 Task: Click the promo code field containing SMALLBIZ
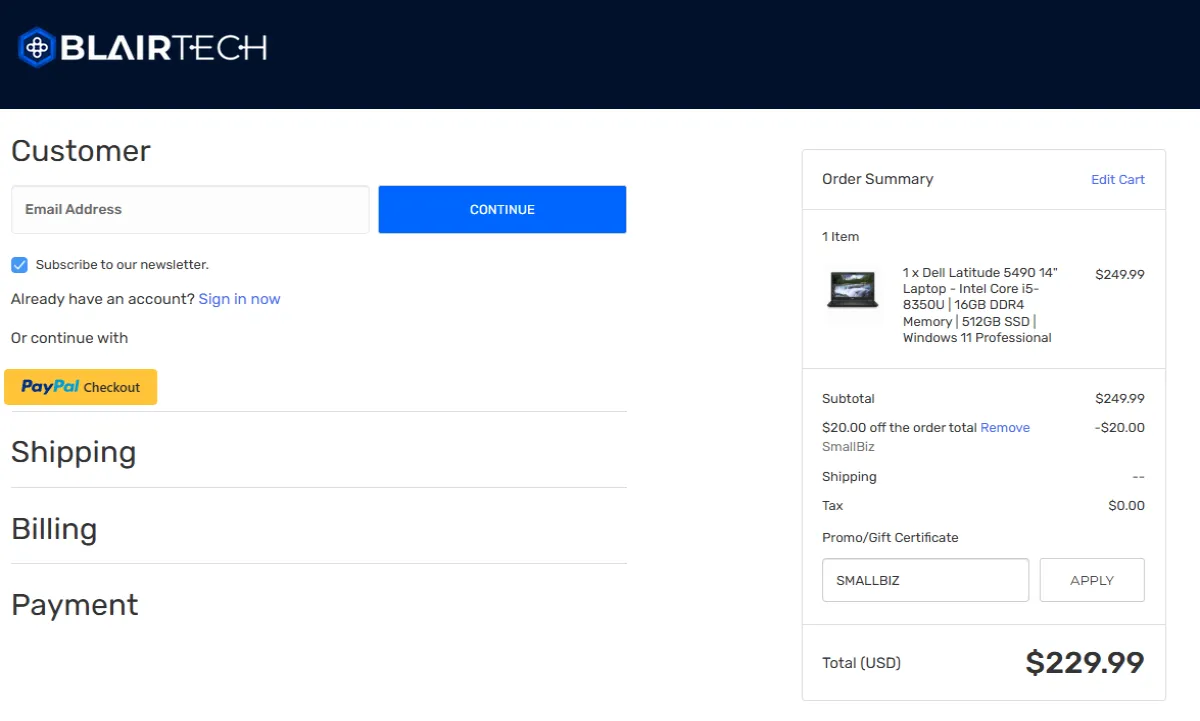point(925,580)
